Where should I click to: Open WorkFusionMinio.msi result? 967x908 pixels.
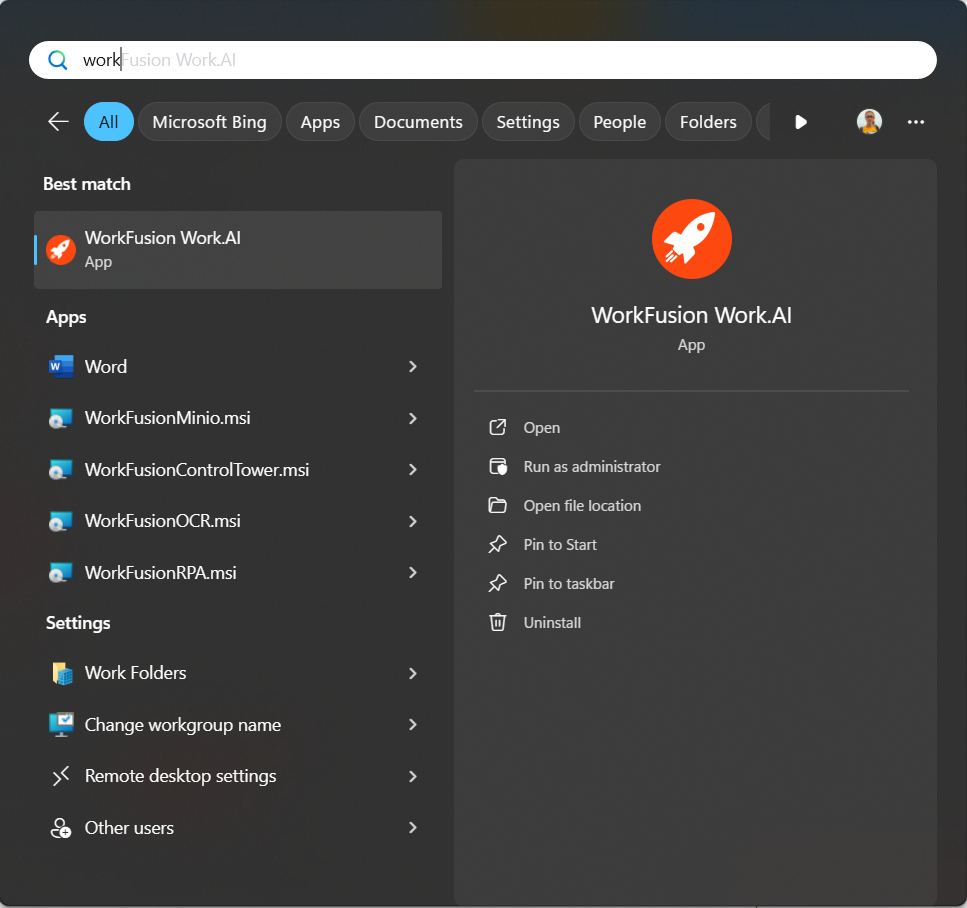coord(238,418)
